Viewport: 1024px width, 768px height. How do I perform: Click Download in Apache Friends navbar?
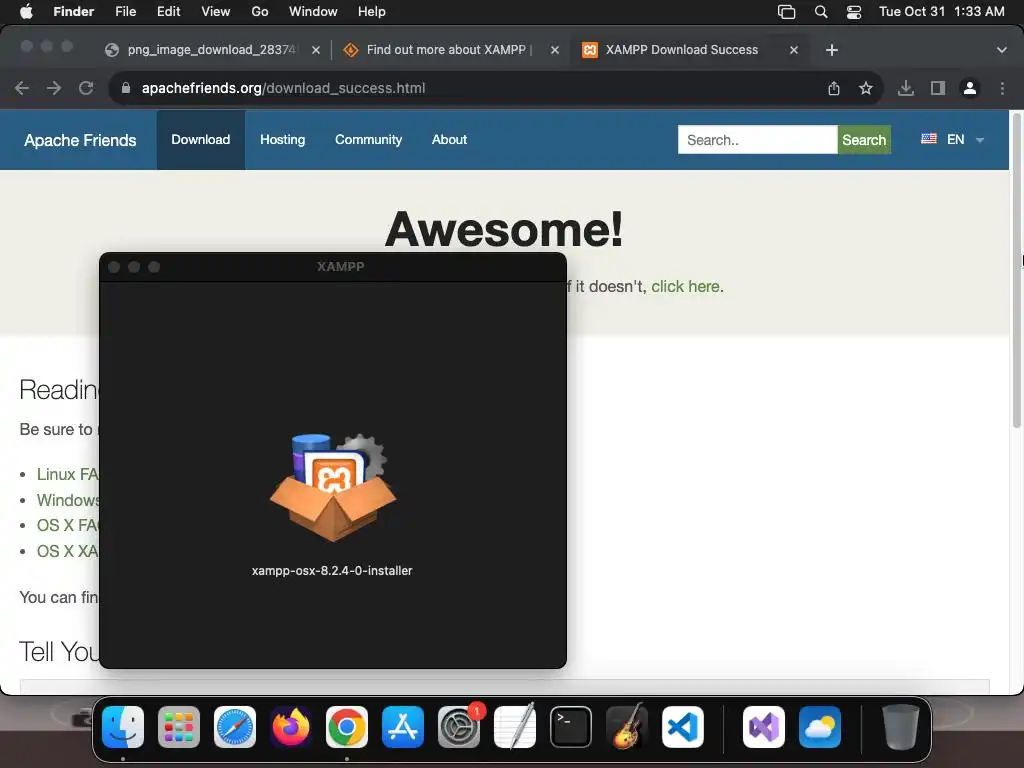[200, 140]
